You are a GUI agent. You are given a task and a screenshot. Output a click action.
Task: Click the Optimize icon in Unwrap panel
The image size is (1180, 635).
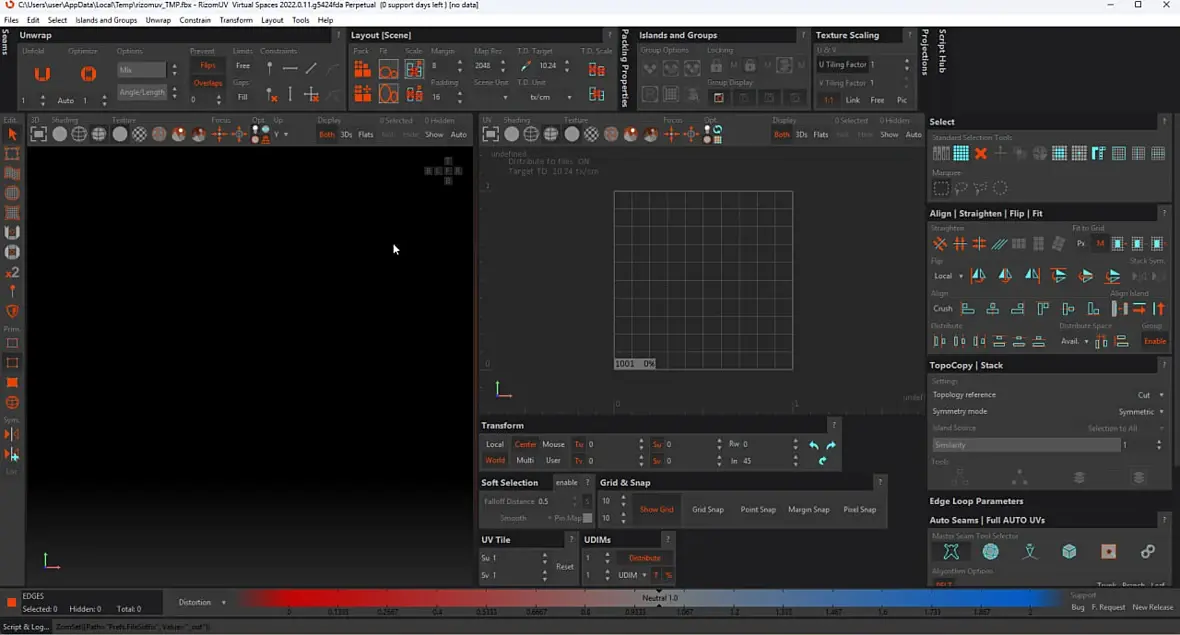88,74
